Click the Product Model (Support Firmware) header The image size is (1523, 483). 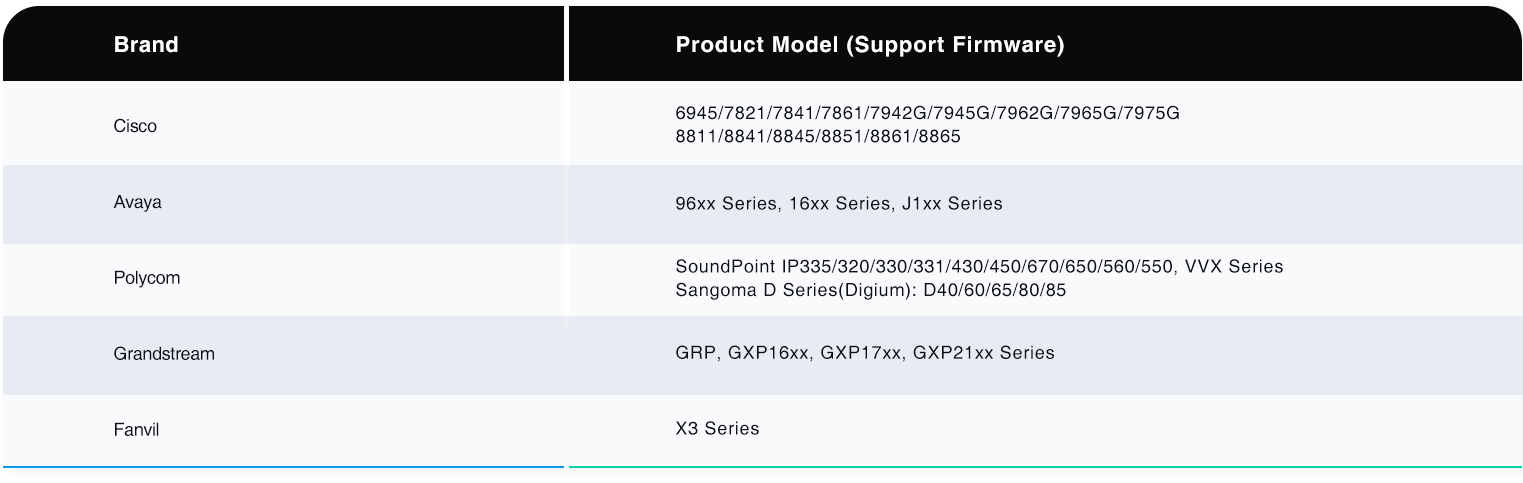point(870,45)
